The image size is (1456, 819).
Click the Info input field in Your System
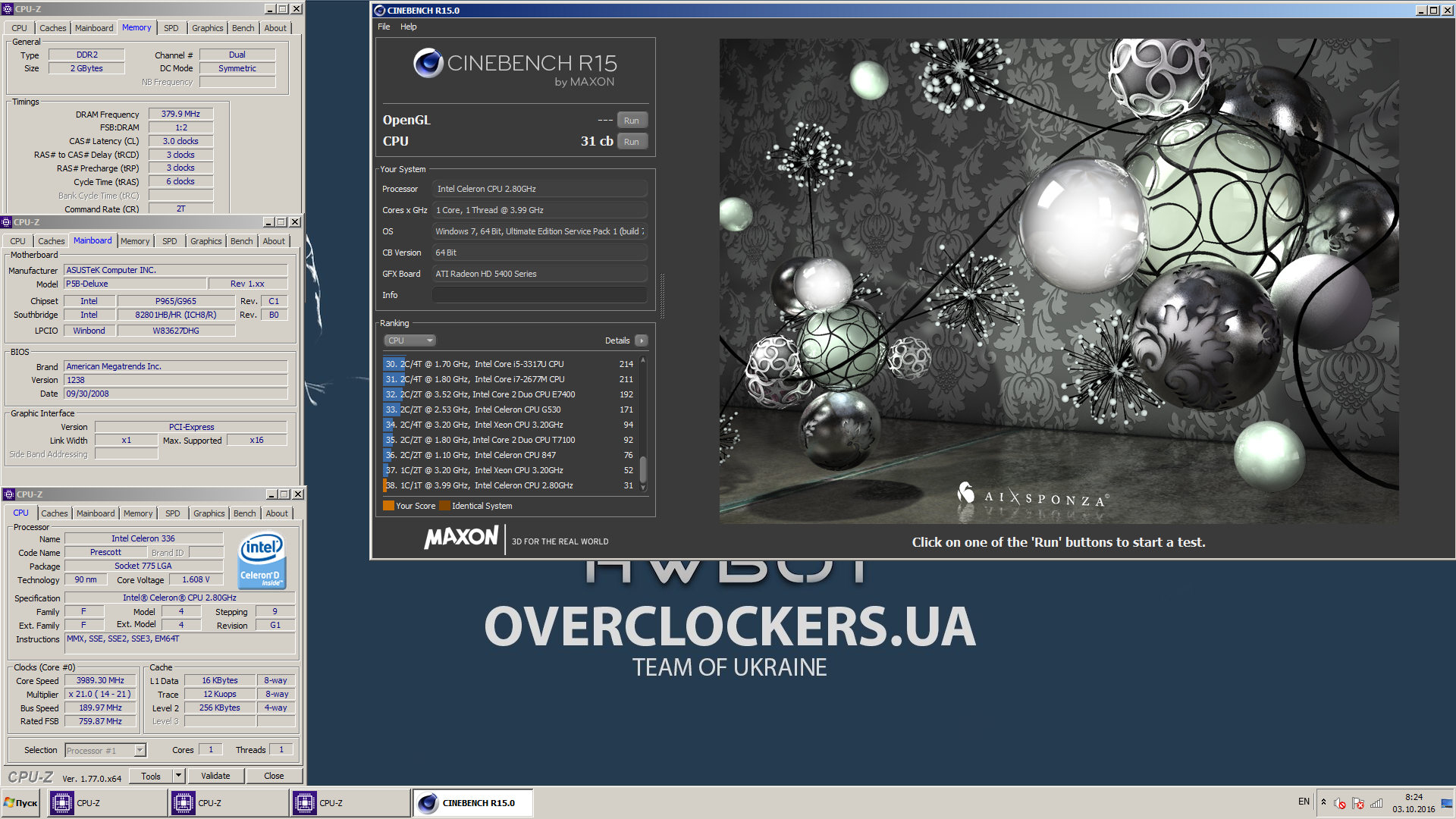point(540,295)
